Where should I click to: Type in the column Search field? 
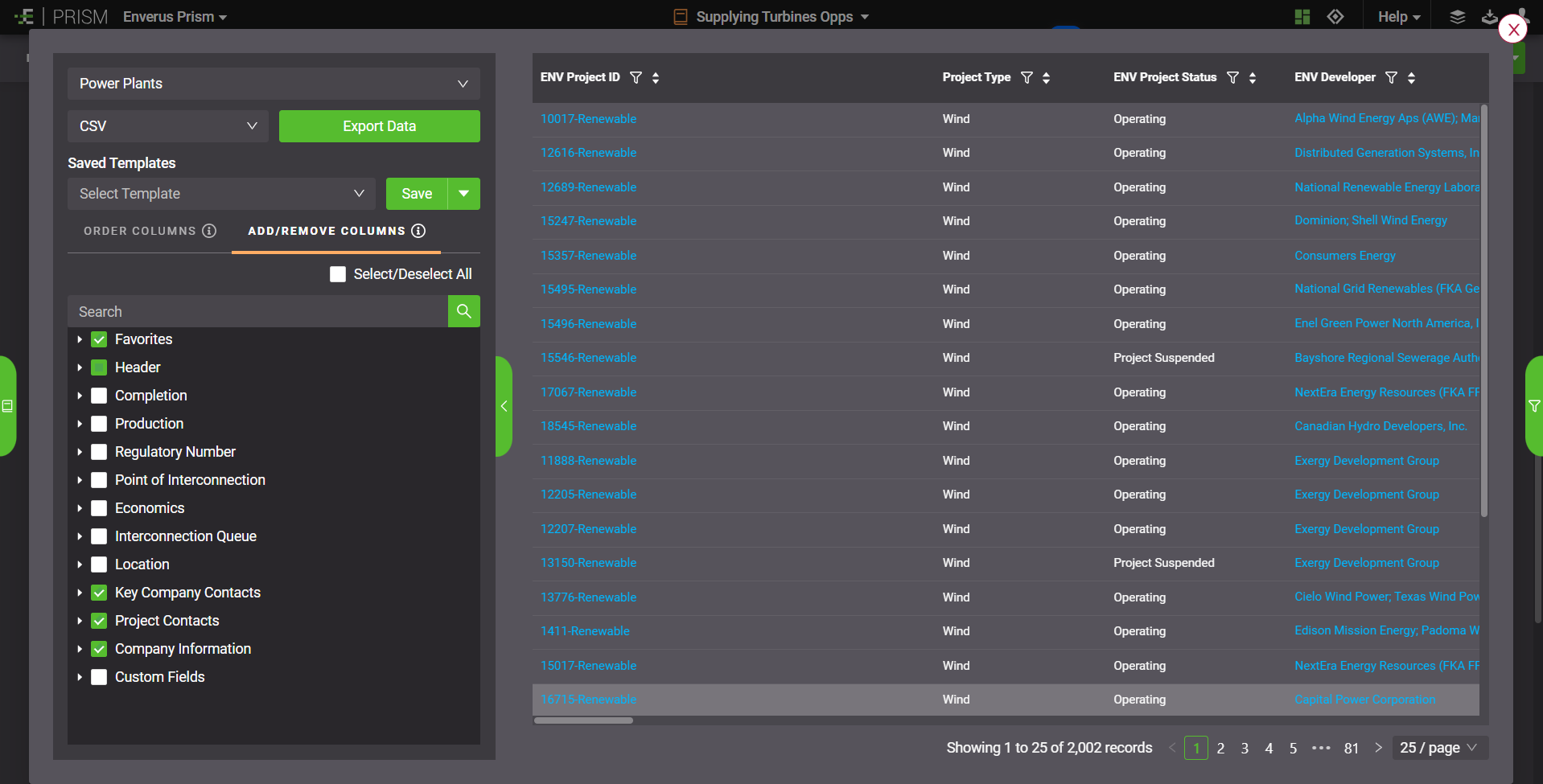[257, 311]
